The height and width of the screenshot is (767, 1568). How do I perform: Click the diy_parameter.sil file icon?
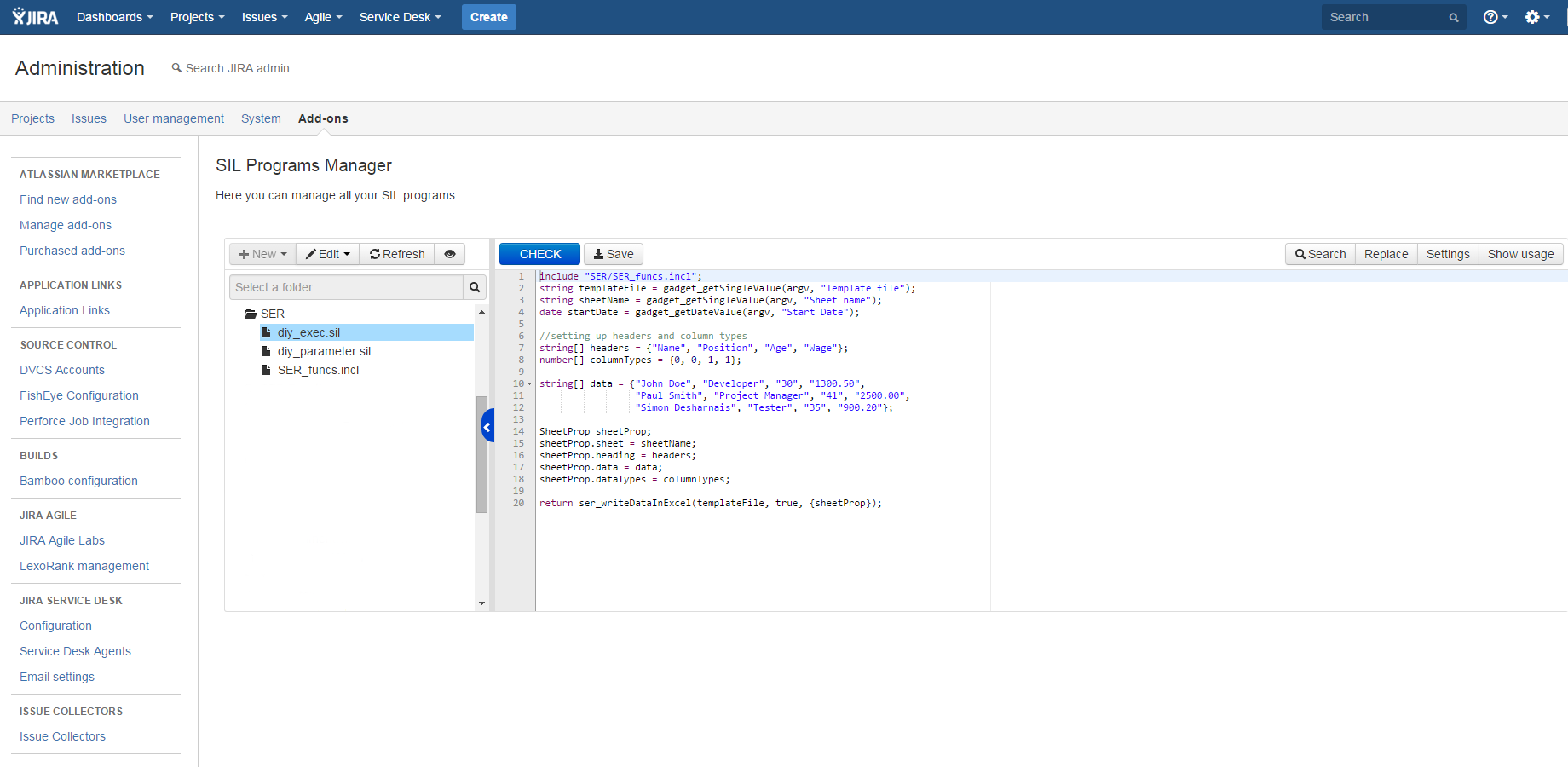click(x=267, y=351)
